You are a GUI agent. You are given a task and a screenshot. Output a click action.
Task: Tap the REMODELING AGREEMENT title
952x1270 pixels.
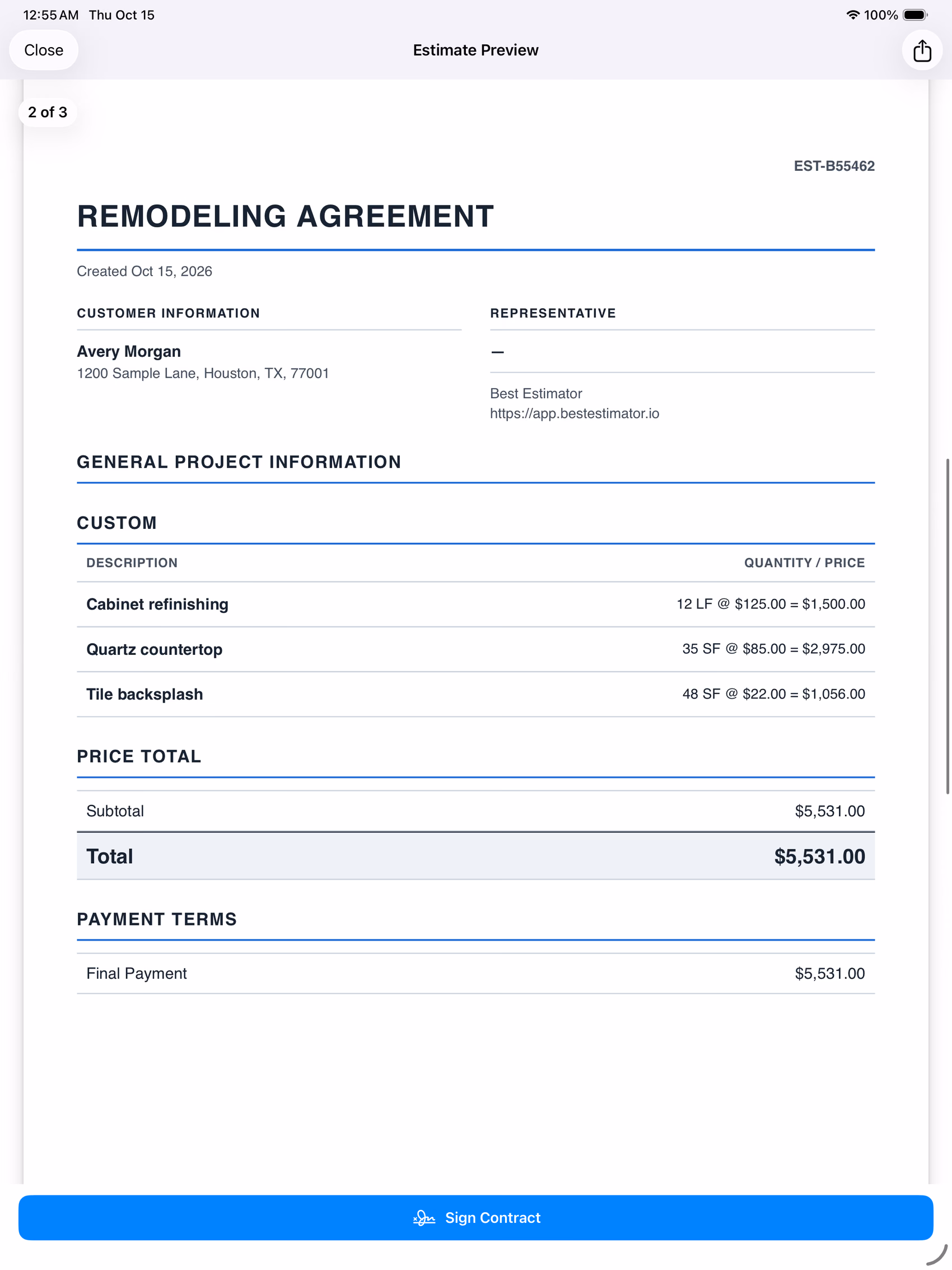click(x=285, y=216)
